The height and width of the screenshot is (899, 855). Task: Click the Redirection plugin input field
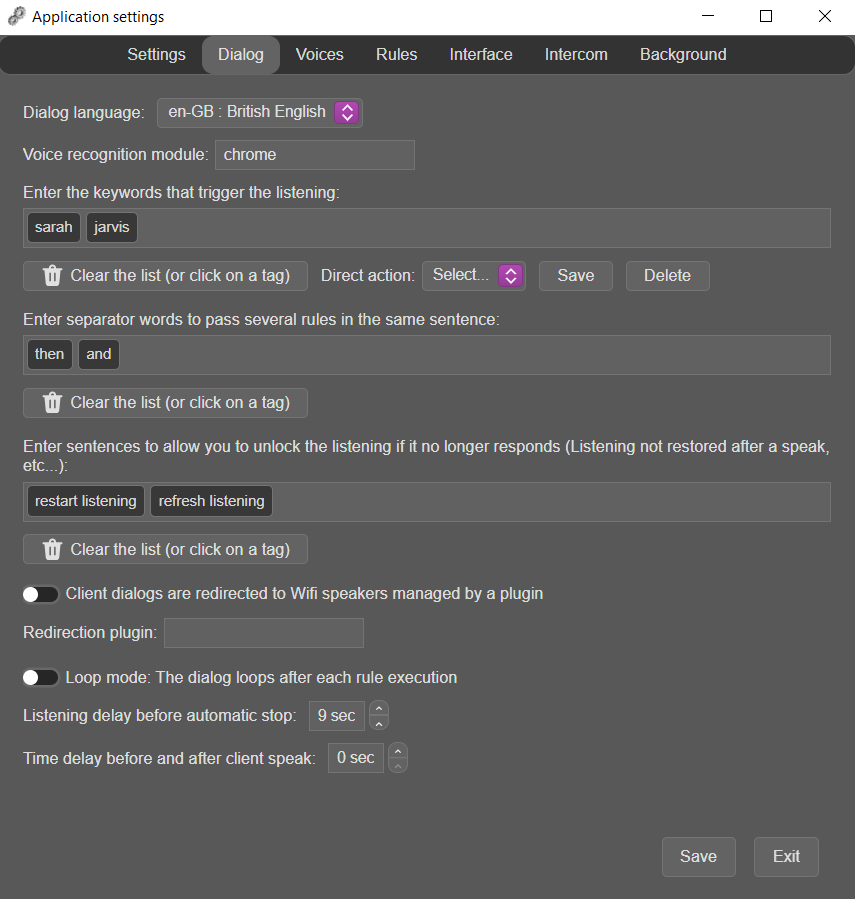click(x=264, y=633)
